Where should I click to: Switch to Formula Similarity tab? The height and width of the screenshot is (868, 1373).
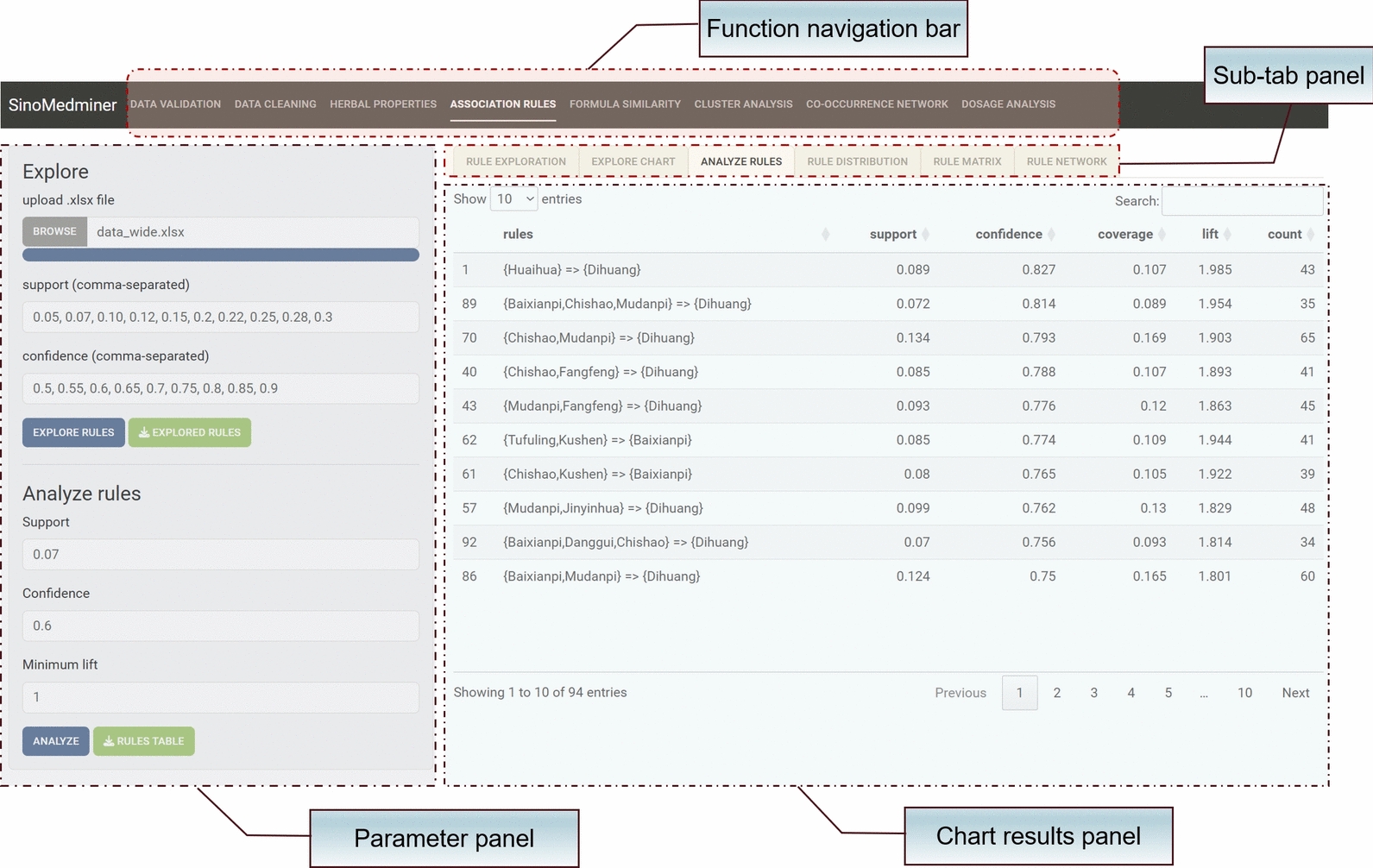(x=625, y=104)
